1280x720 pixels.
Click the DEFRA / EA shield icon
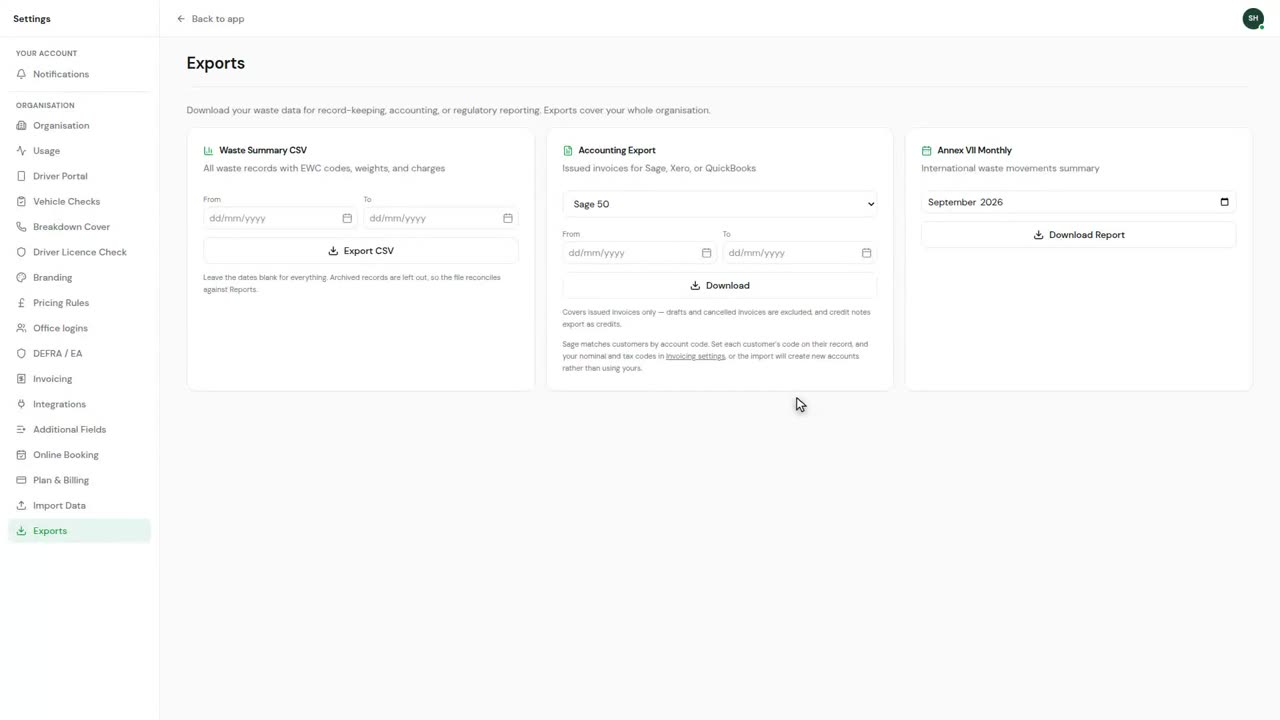point(21,354)
